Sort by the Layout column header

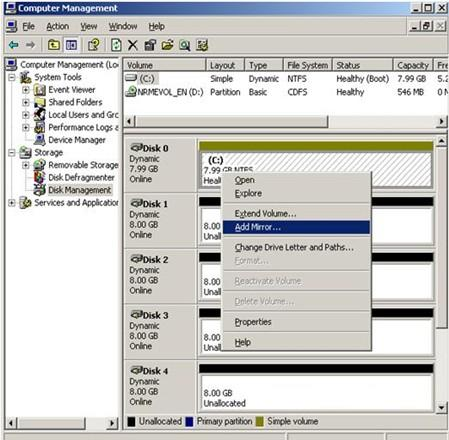(226, 65)
